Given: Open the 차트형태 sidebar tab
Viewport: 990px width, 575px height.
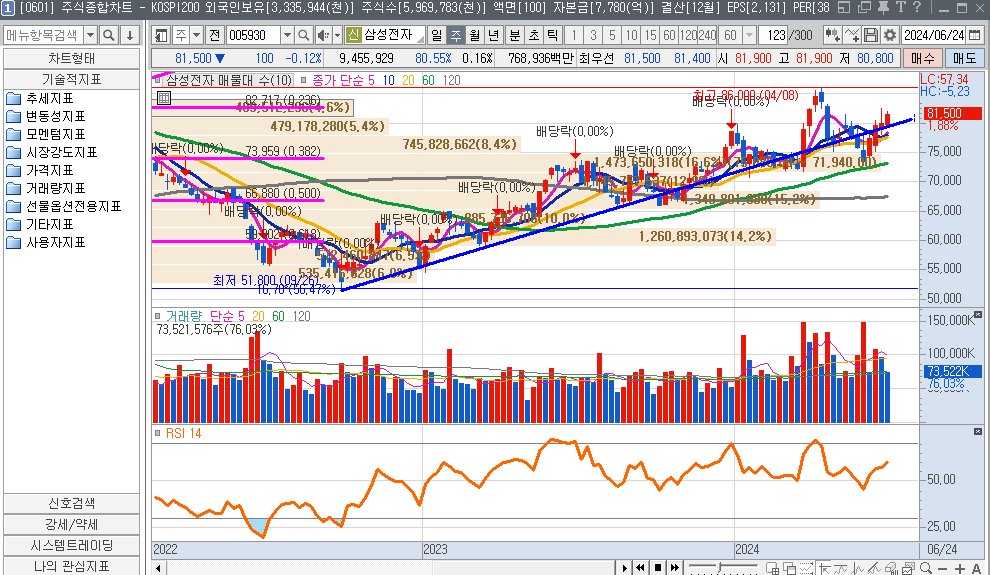Looking at the screenshot, I should [x=71, y=58].
